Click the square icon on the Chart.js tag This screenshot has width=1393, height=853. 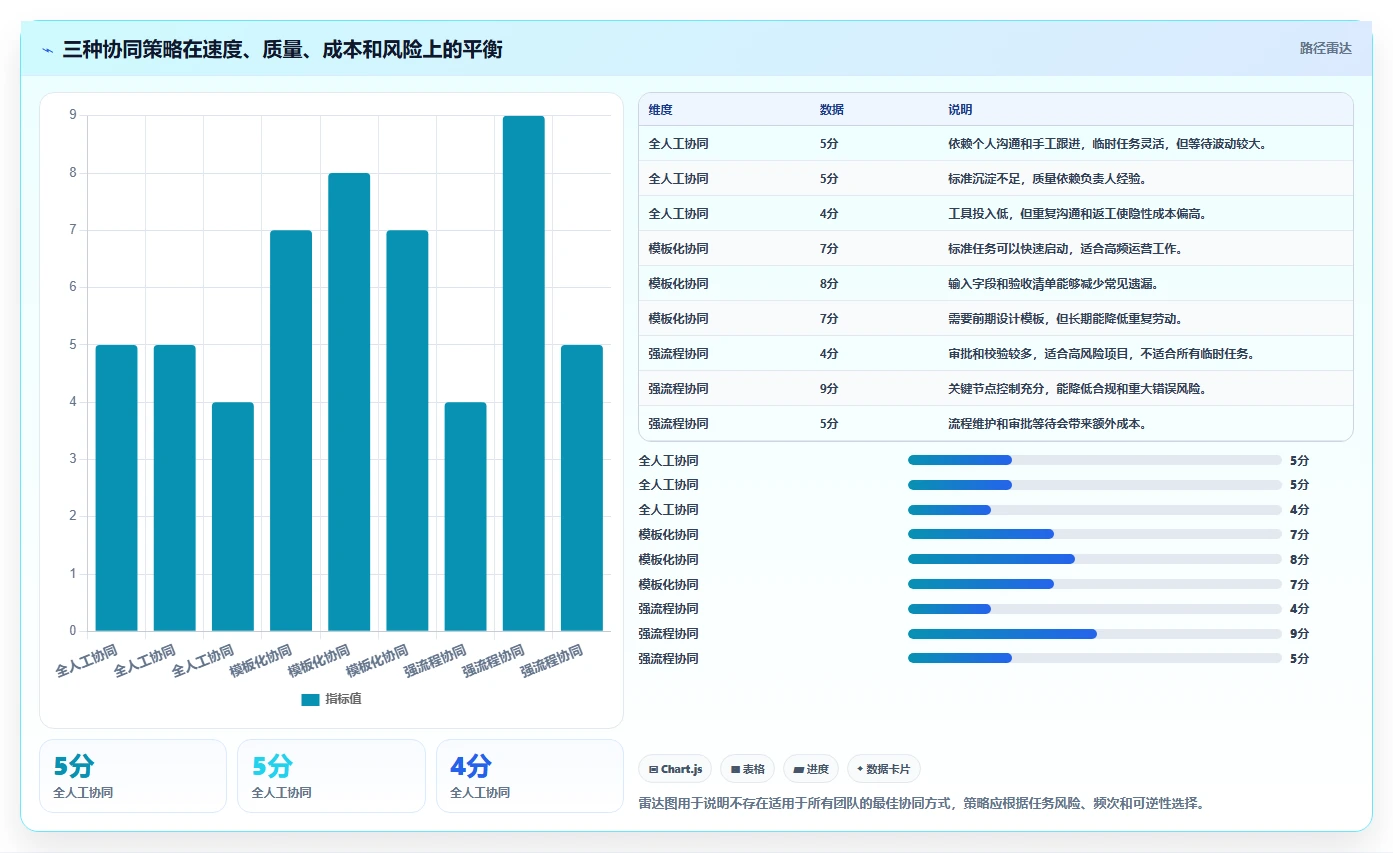(x=653, y=770)
